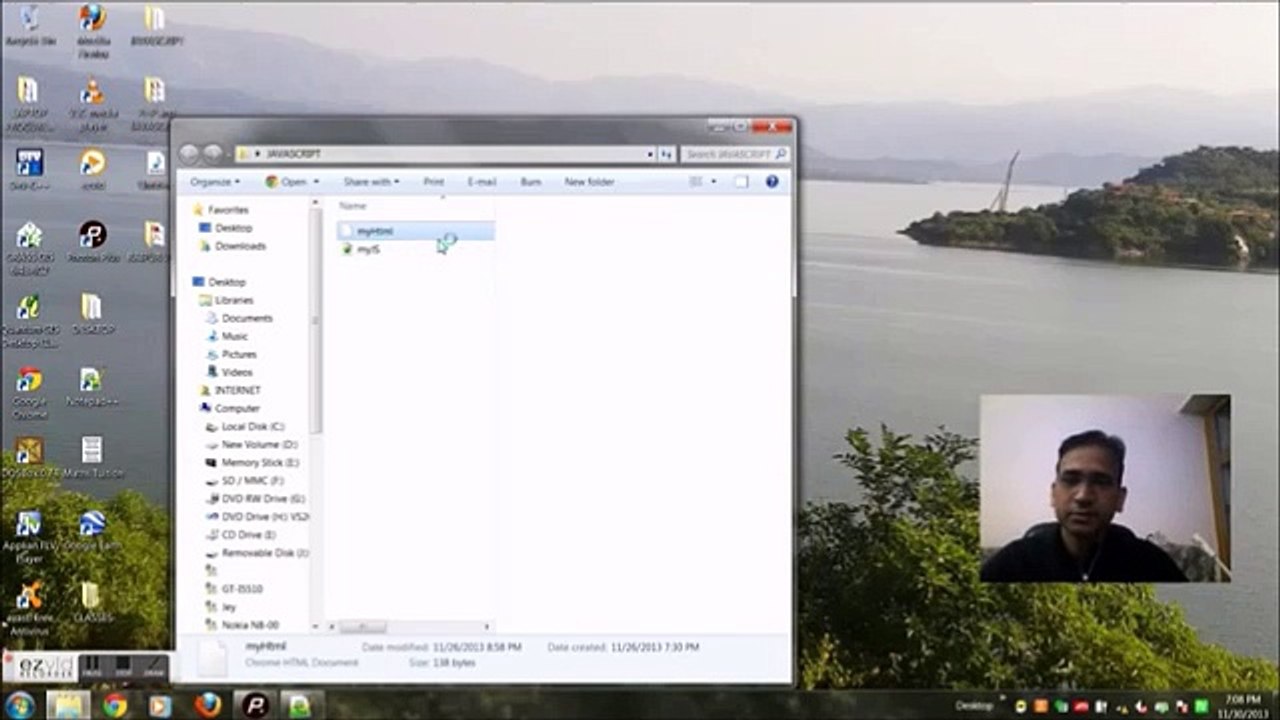The width and height of the screenshot is (1280, 720).
Task: Open the address bar history dropdown arrow
Action: 650,154
